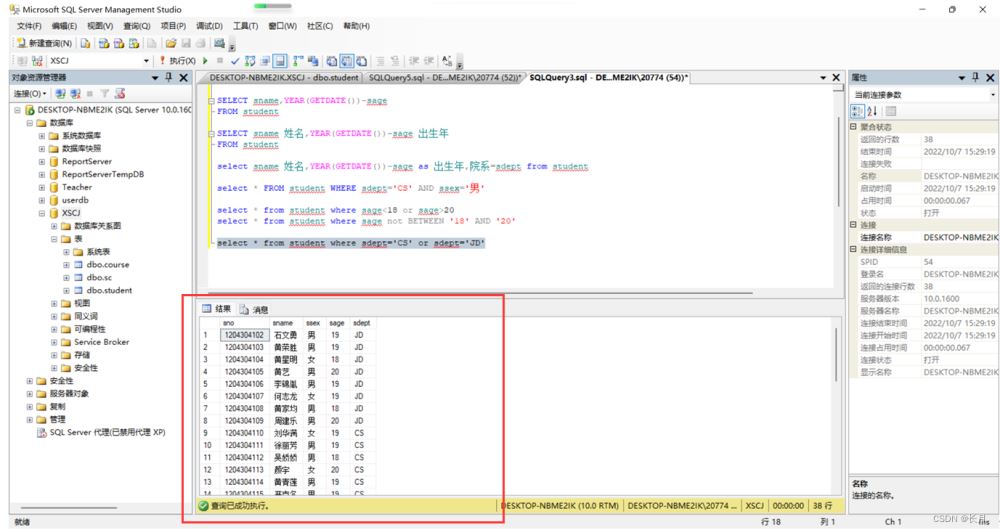Expand the ReportServer database node
Screen dimensions: 1000x530
tap(42, 161)
